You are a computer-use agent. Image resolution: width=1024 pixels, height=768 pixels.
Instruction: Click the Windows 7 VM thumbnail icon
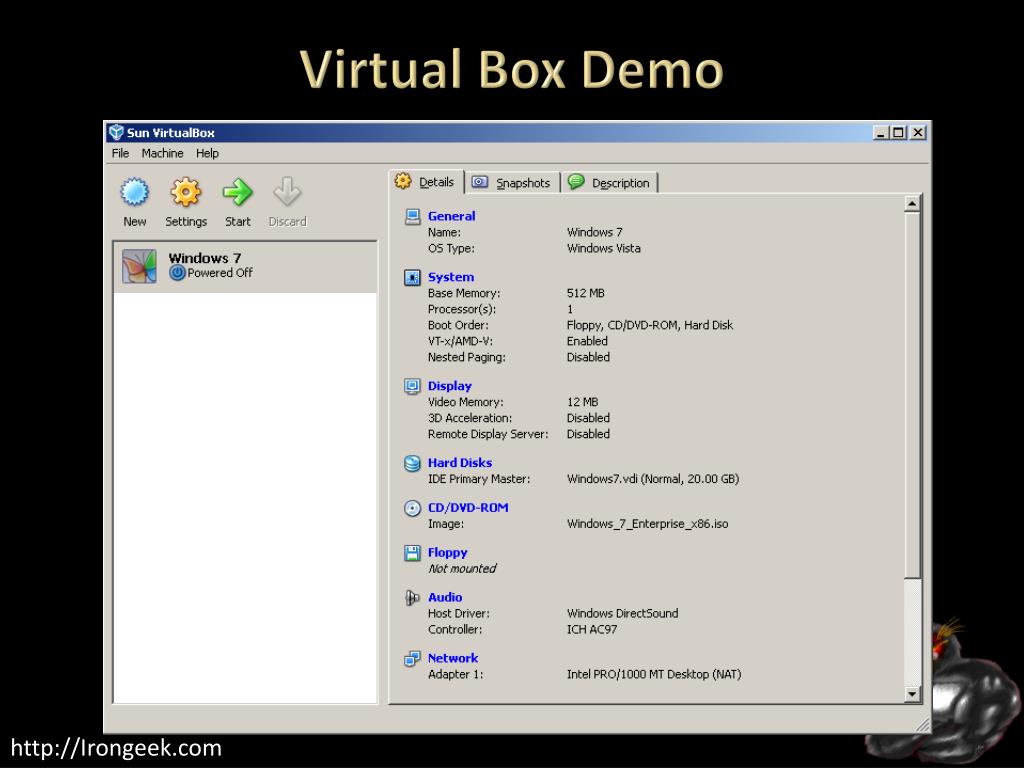(139, 266)
